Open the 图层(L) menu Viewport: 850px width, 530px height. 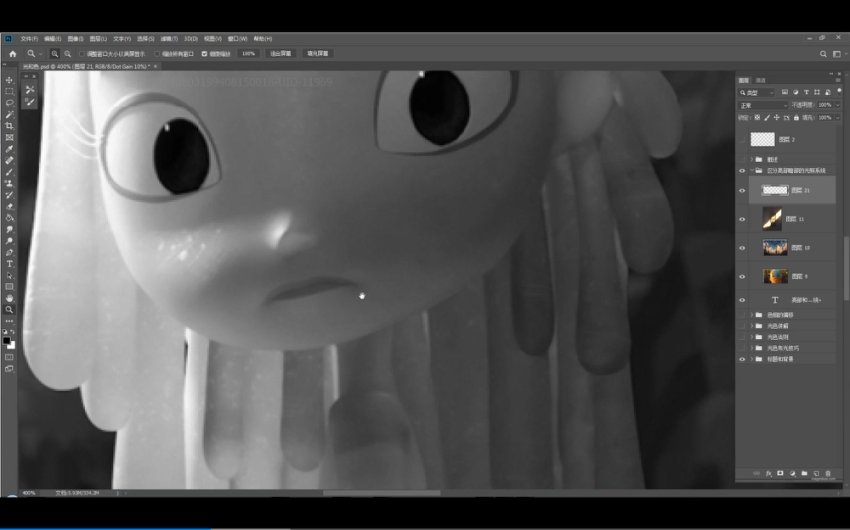point(98,39)
